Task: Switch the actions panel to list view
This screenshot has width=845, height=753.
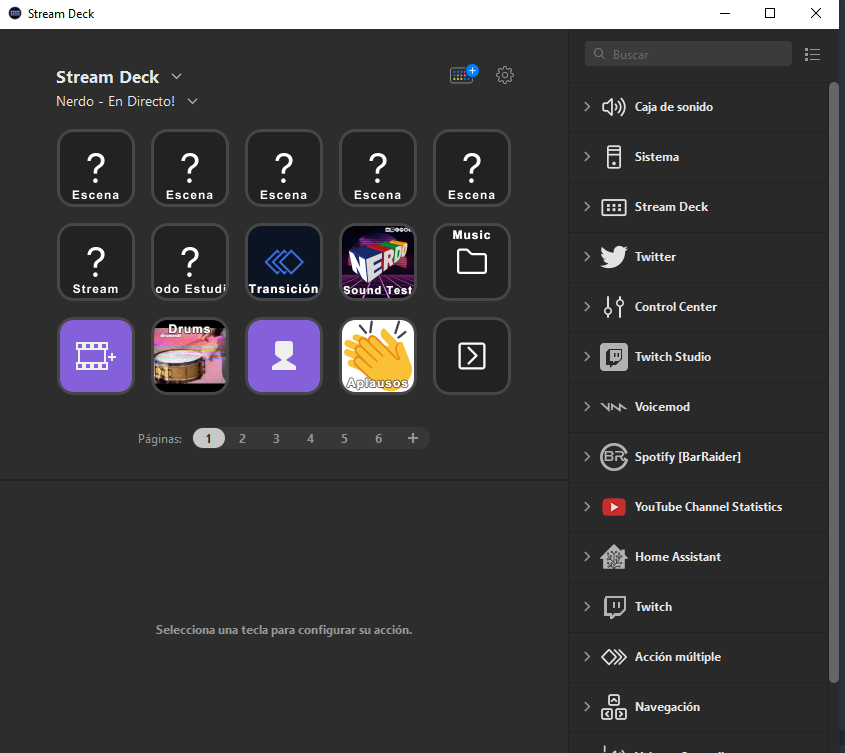Action: 812,54
